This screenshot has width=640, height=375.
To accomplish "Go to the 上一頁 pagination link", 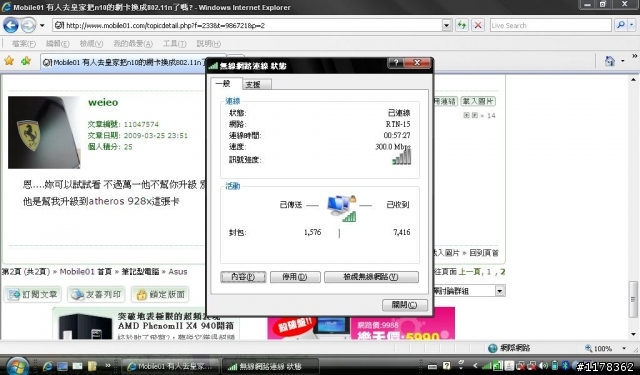I will coord(471,272).
